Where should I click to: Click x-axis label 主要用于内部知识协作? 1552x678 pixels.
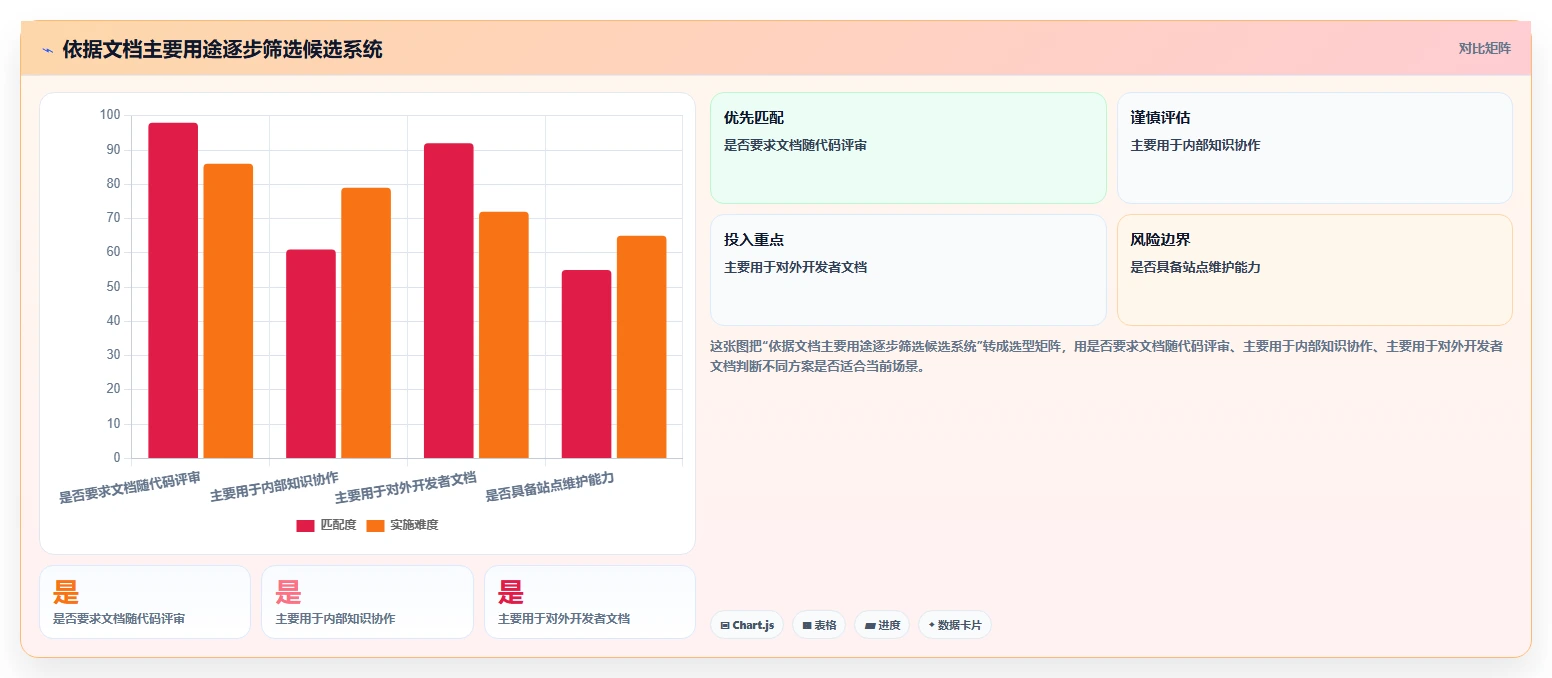tap(274, 486)
